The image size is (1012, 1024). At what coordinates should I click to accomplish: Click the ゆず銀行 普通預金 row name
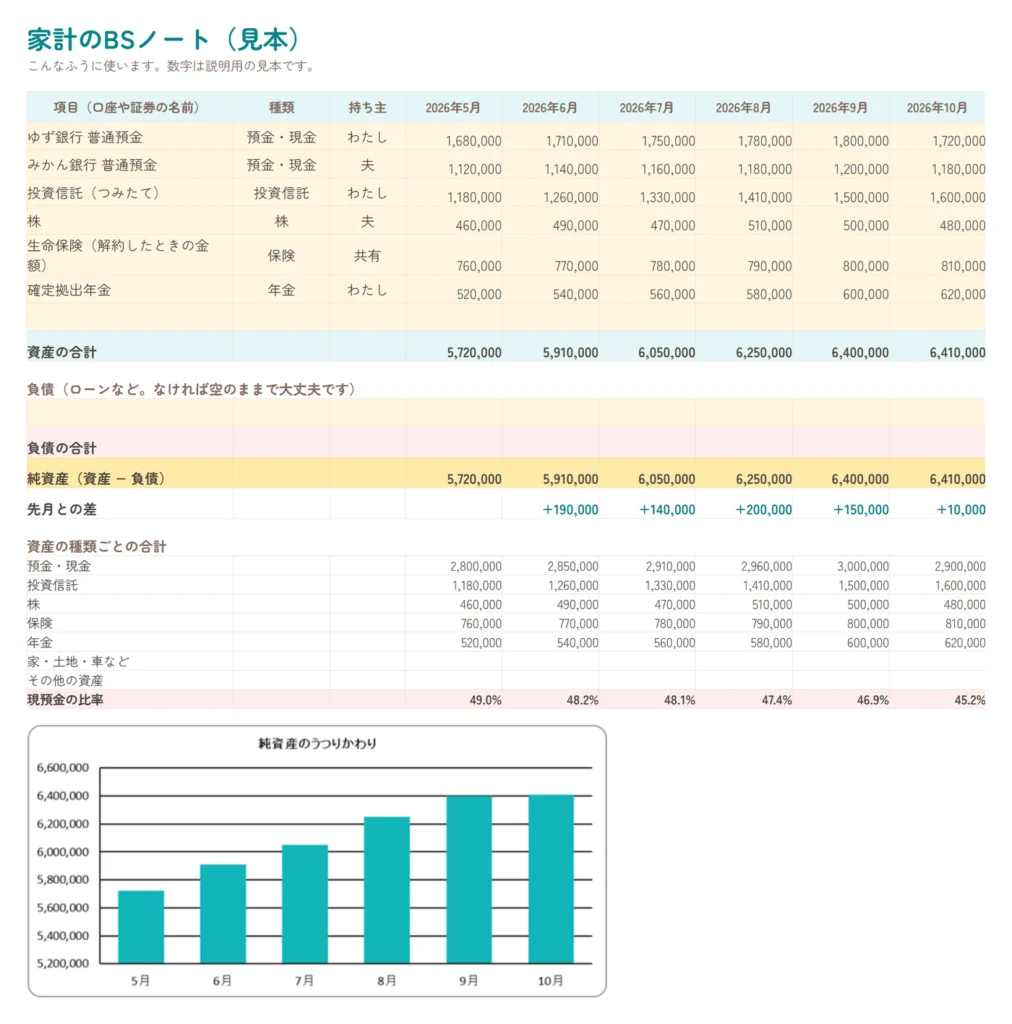click(85, 137)
